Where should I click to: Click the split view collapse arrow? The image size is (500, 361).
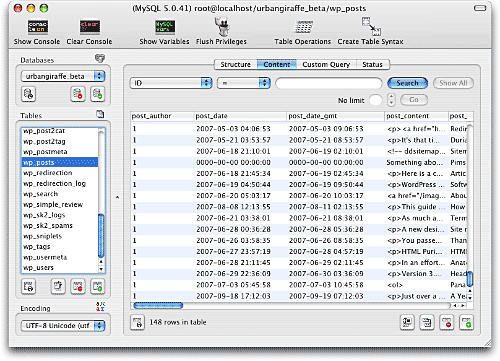pyautogui.click(x=117, y=197)
